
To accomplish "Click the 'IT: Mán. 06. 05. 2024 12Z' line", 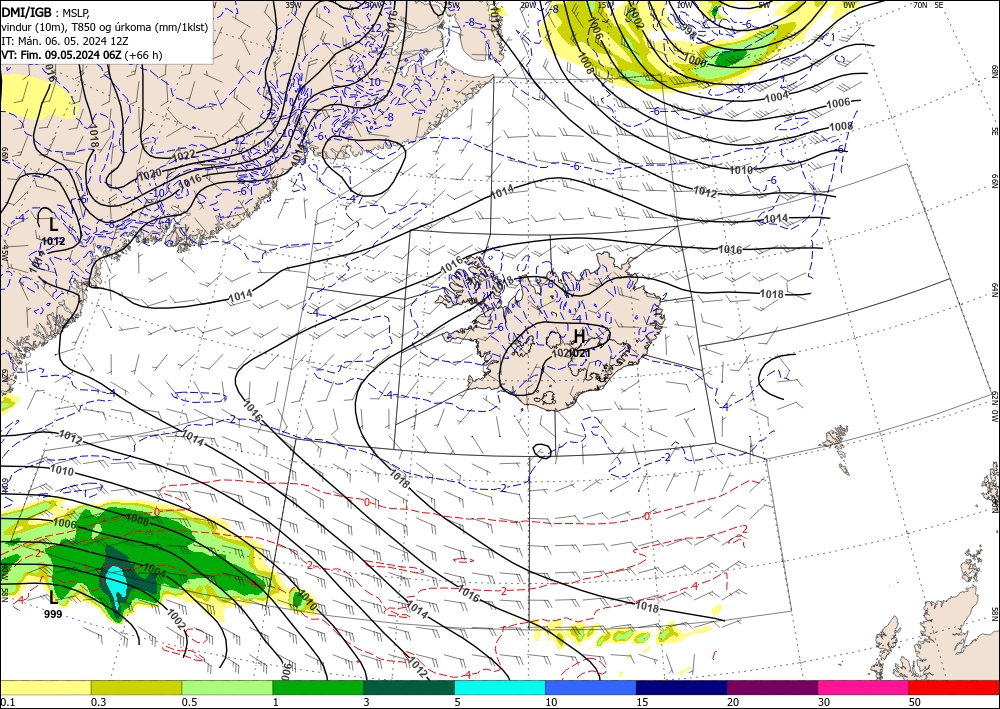I will click(x=64, y=41).
